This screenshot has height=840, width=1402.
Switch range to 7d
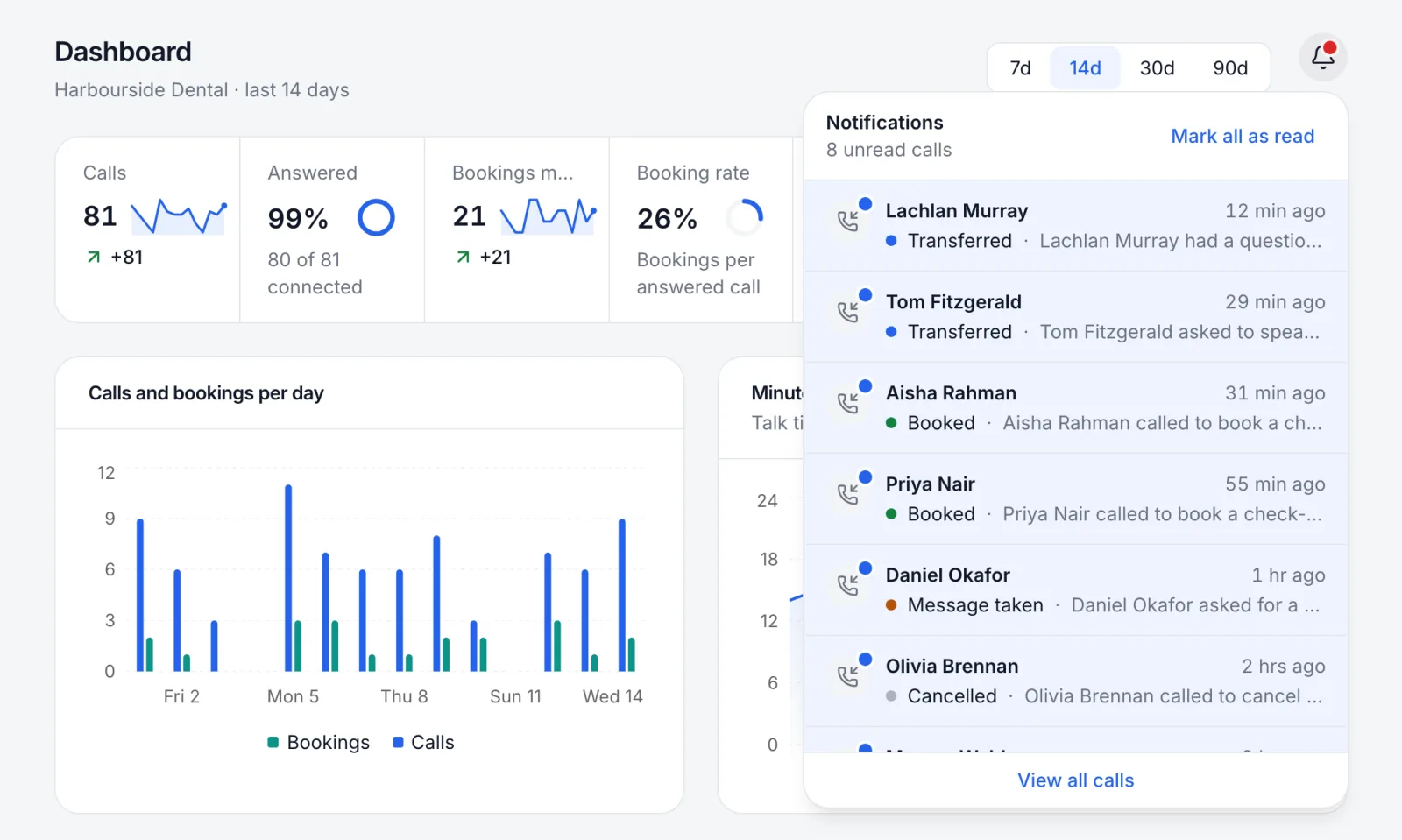(1020, 68)
